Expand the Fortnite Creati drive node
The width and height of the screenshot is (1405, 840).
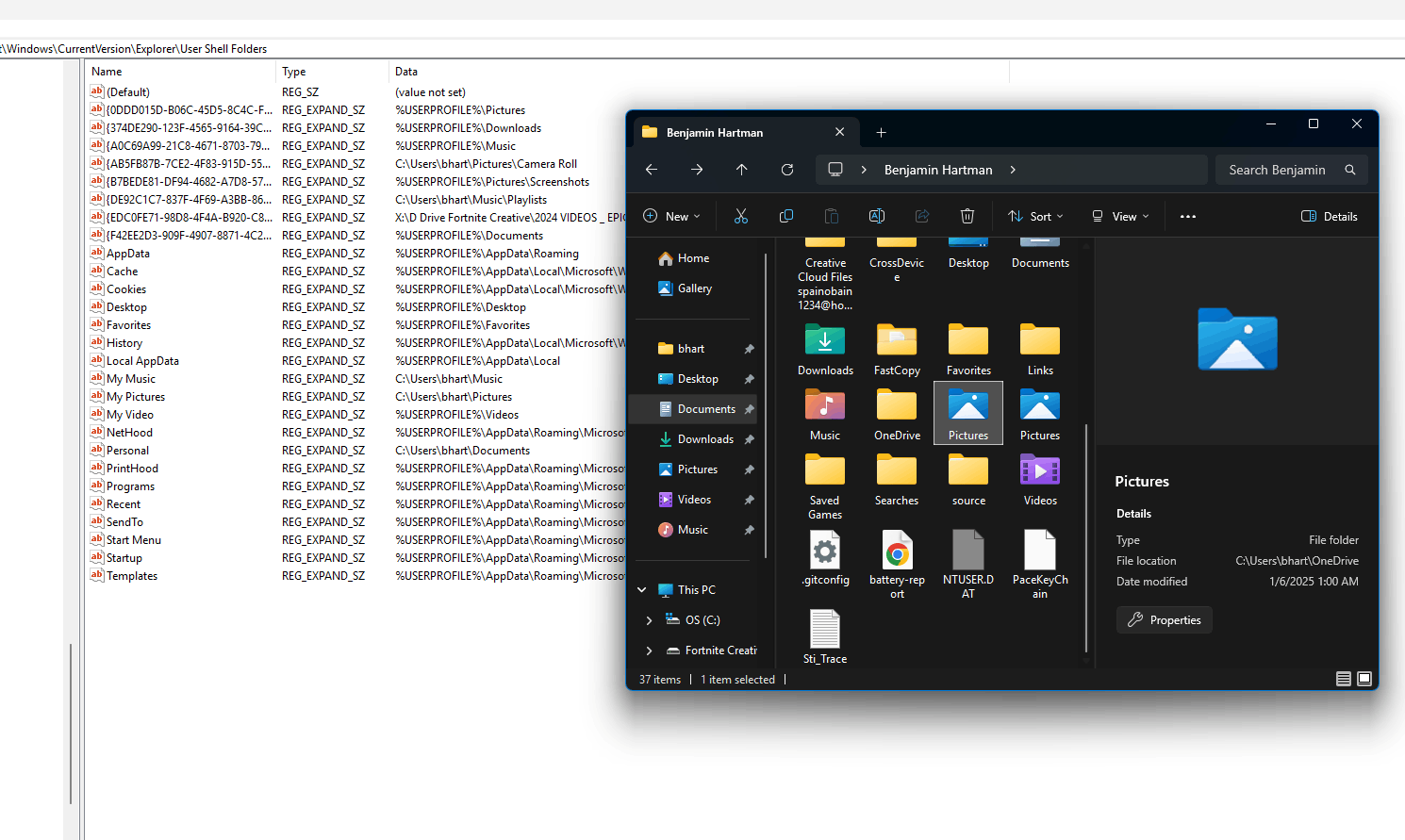(x=649, y=651)
